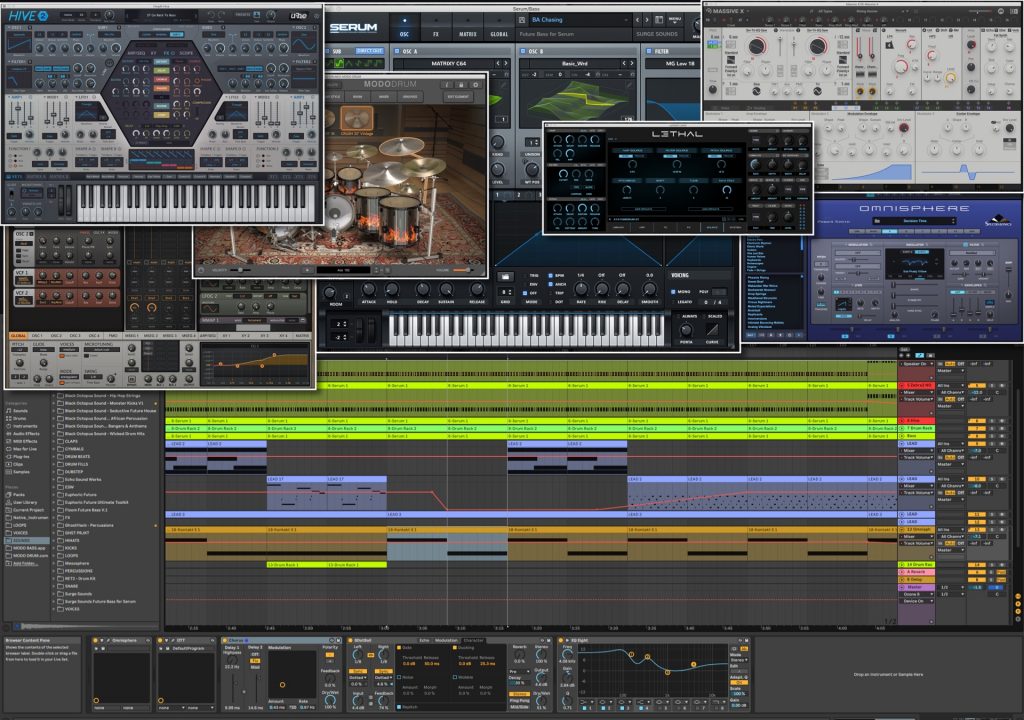Switch to Serum MATRIX tab
The height and width of the screenshot is (720, 1024).
(468, 27)
